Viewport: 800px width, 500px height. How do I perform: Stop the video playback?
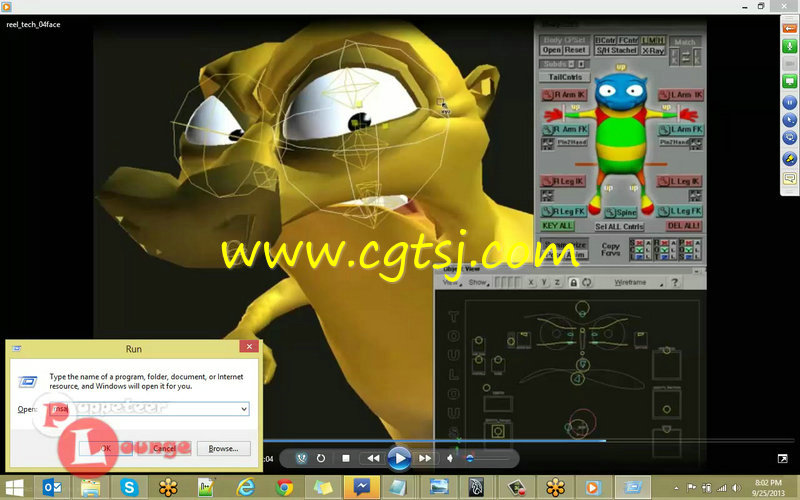(x=346, y=458)
